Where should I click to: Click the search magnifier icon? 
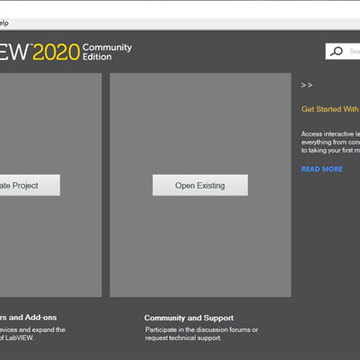(x=336, y=51)
